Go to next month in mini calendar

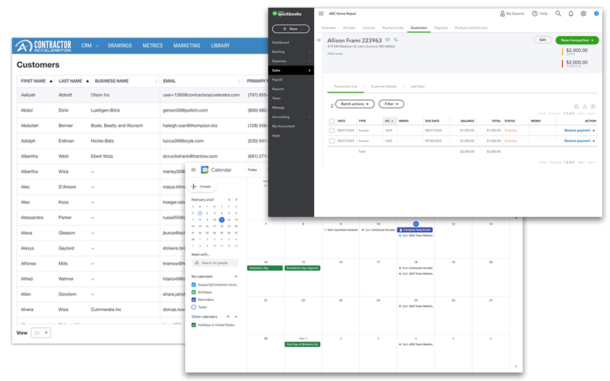(x=236, y=200)
